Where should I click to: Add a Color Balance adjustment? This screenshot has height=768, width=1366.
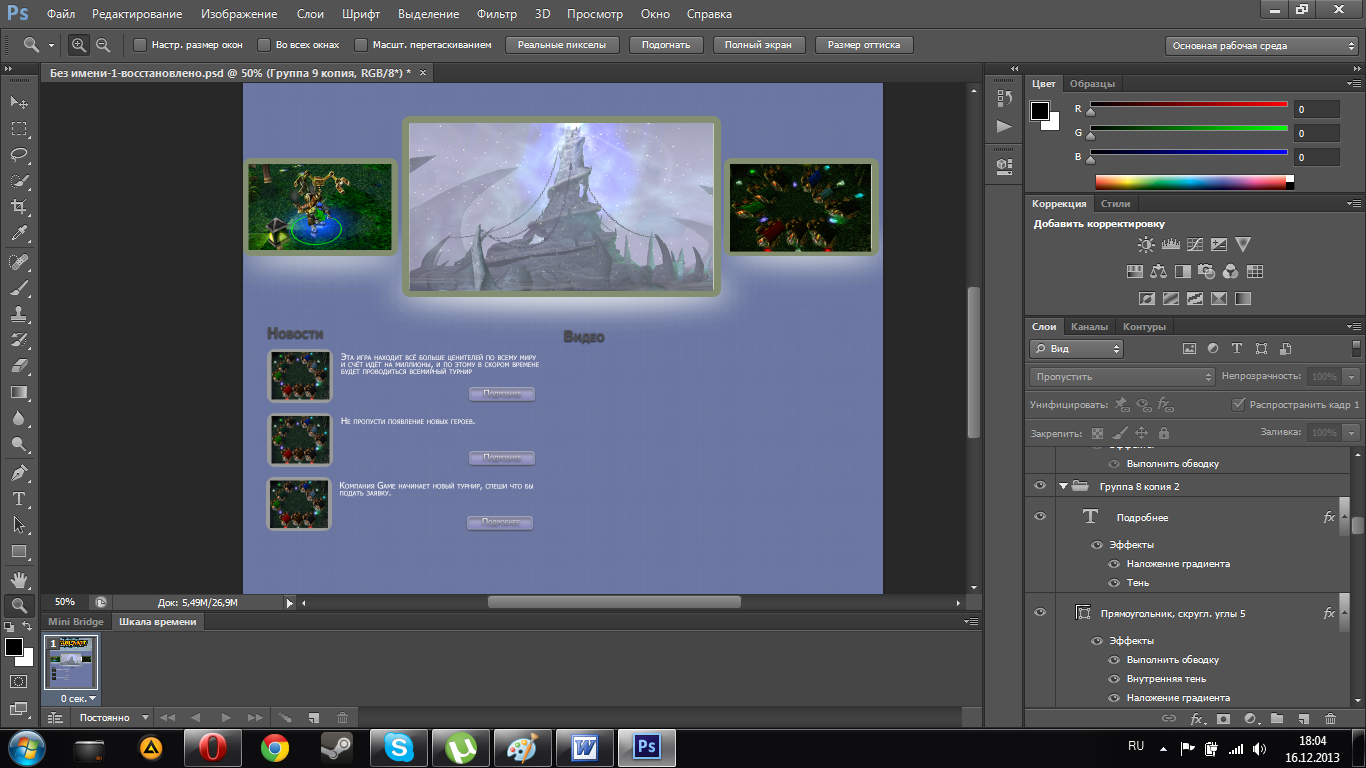pos(1159,271)
